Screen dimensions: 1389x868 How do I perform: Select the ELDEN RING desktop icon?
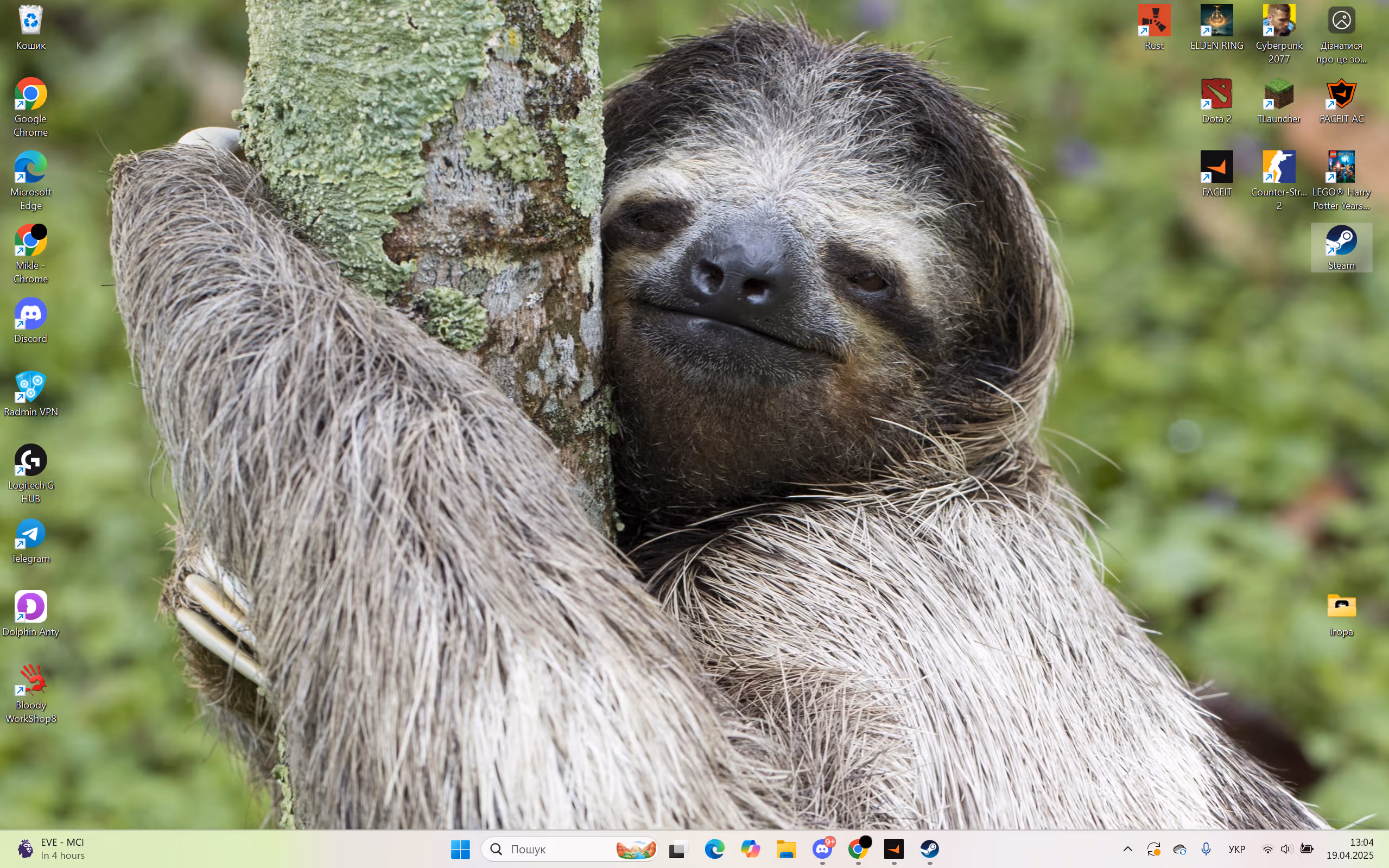point(1216,28)
